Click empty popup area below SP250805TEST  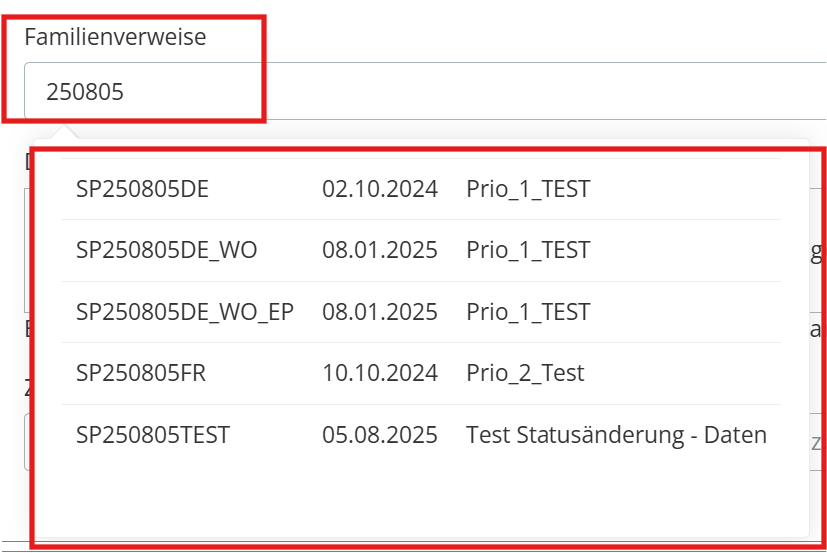[x=421, y=501]
